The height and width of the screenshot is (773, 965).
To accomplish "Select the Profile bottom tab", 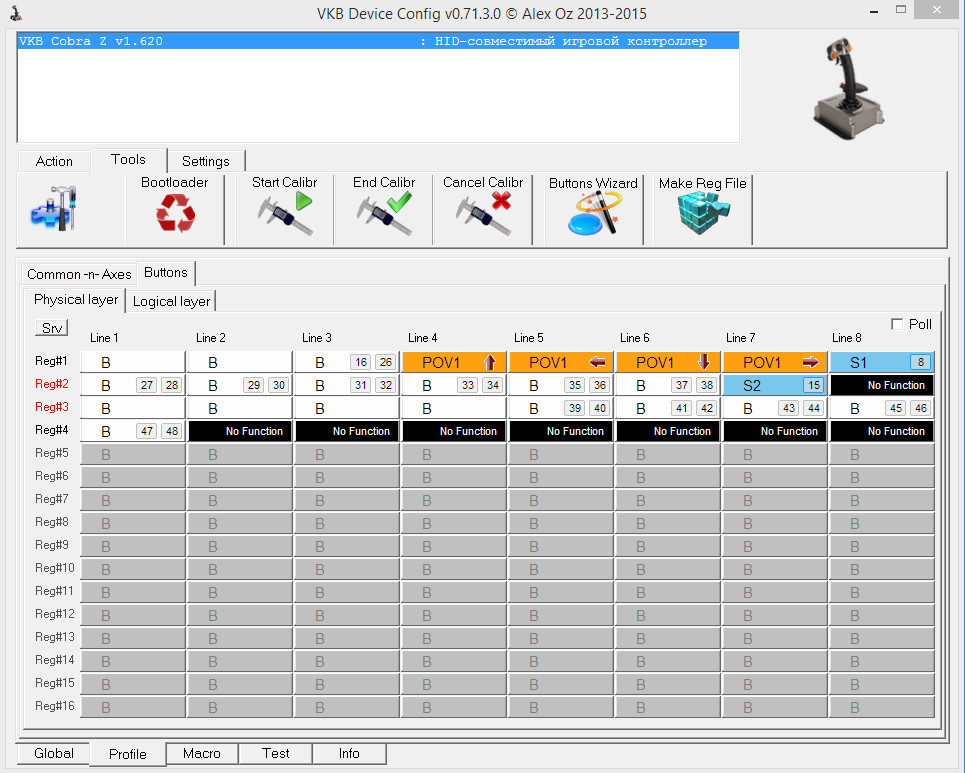I will pos(127,754).
